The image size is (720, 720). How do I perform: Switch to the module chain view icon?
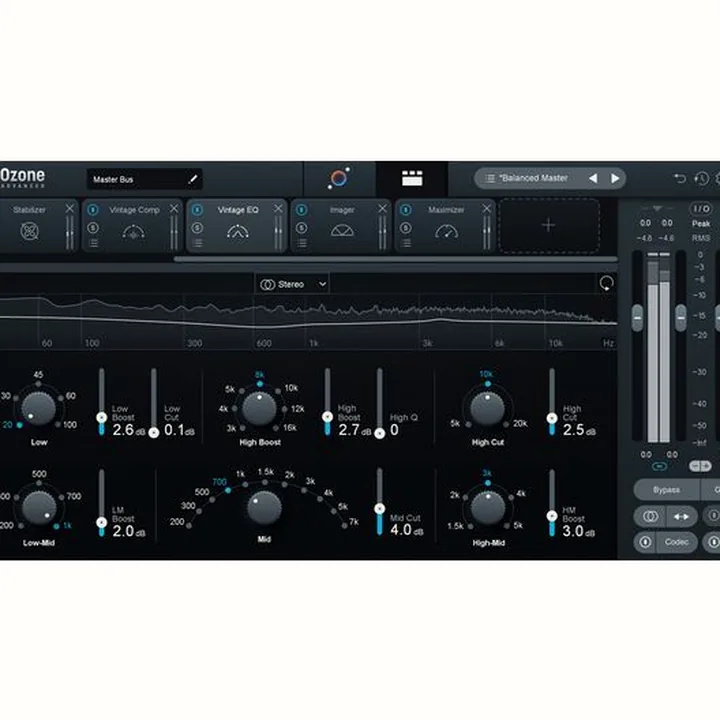click(x=412, y=179)
